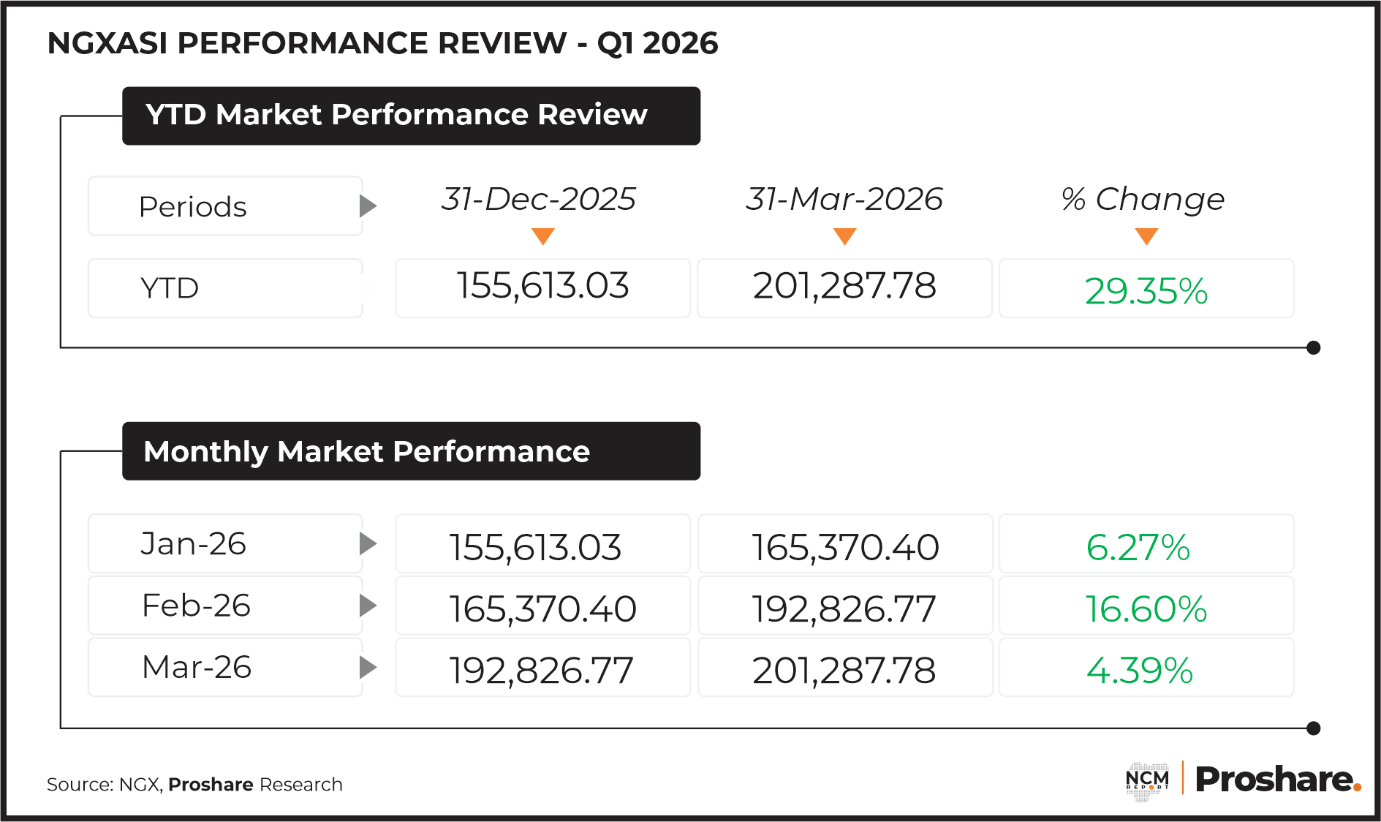1381x822 pixels.
Task: Click orange arrow under 31-Dec-2025
Action: pyautogui.click(x=543, y=237)
